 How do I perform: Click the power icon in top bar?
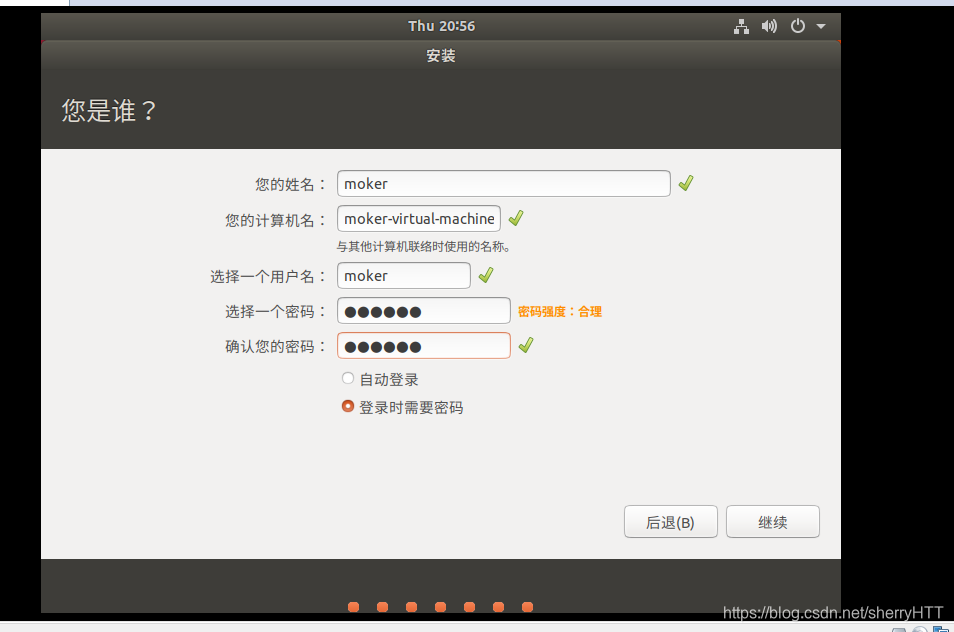click(x=798, y=26)
